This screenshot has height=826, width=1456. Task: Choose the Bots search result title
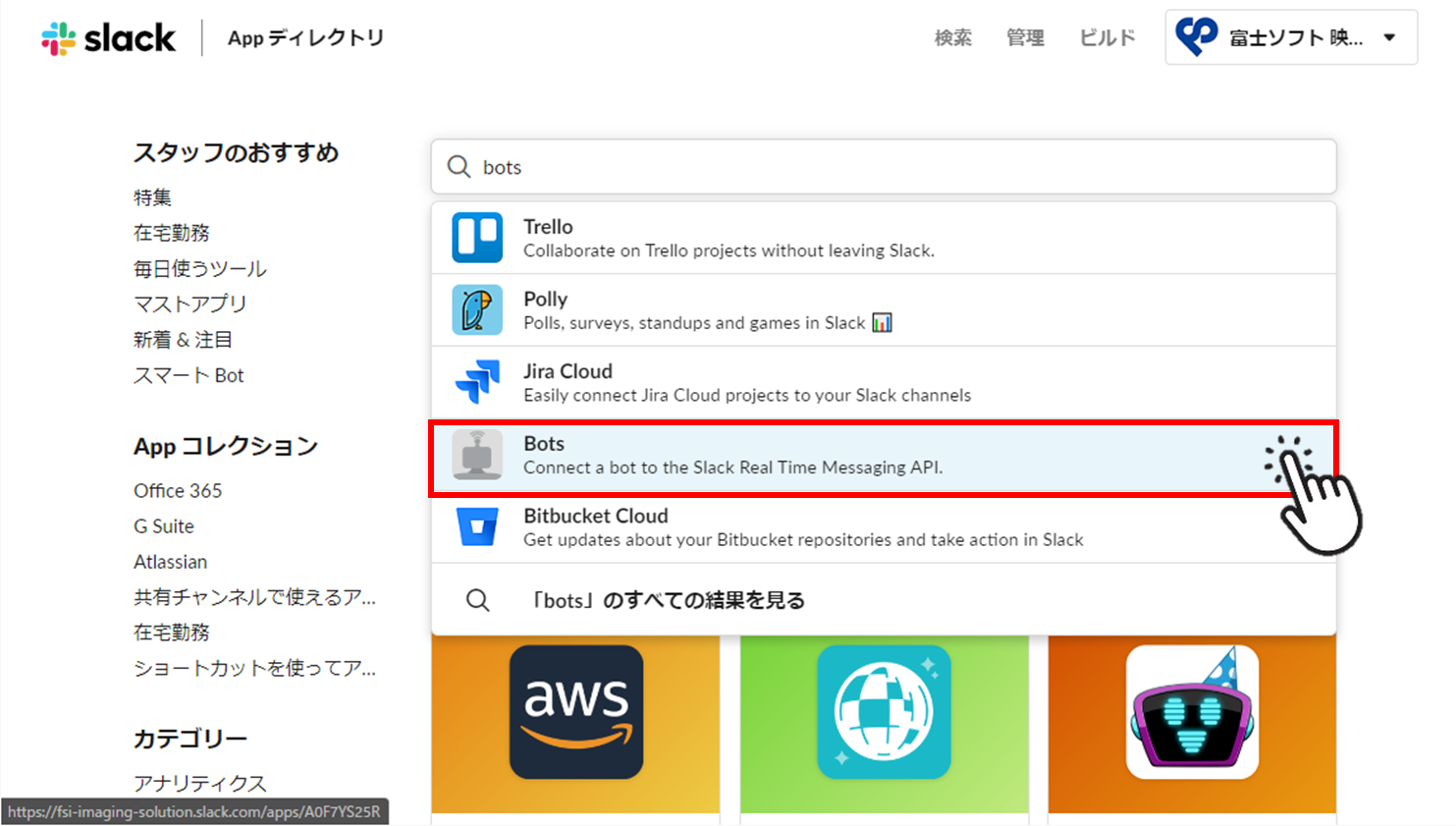coord(544,444)
